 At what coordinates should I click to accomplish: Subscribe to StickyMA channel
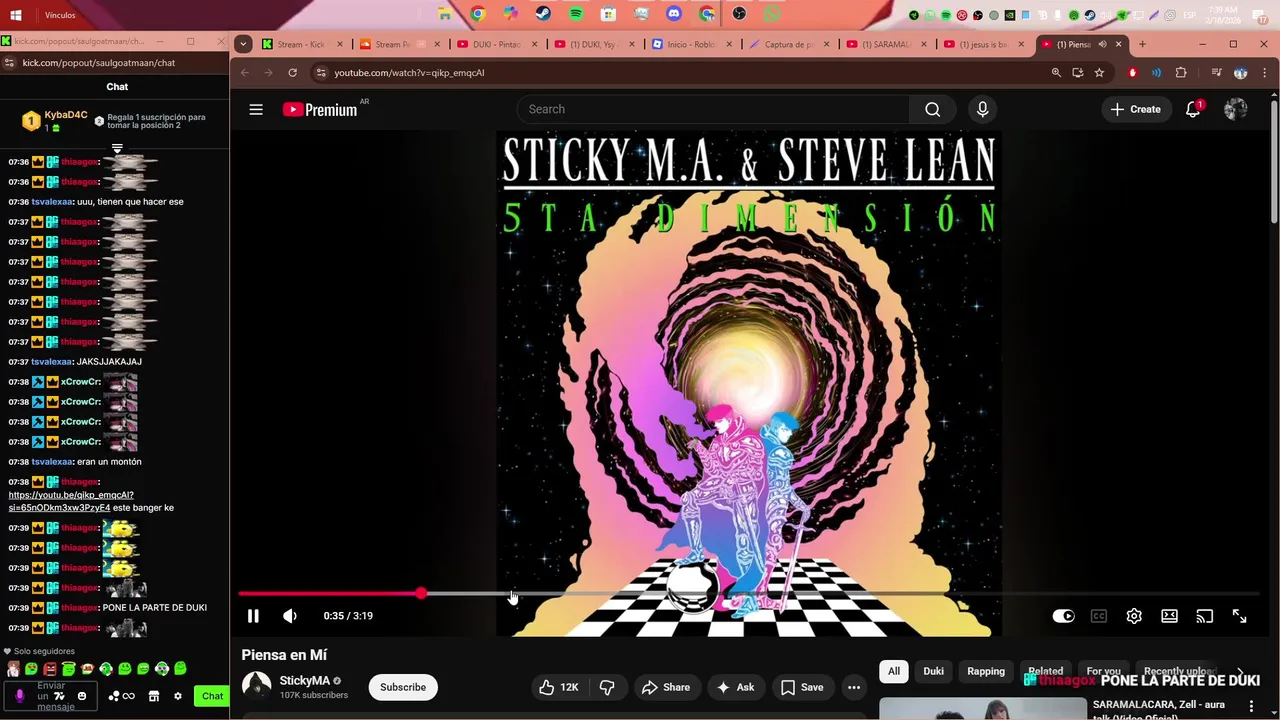coord(403,687)
